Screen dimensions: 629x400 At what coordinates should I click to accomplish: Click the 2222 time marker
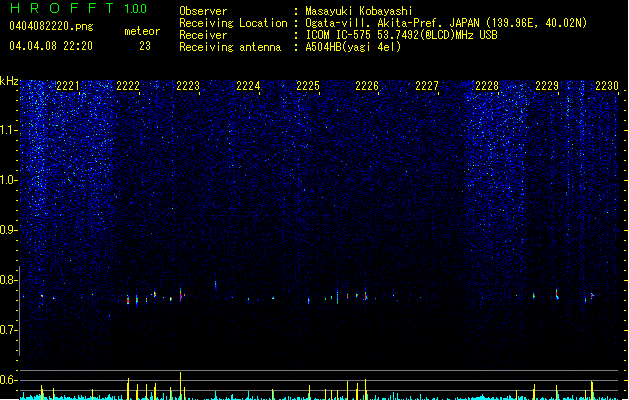click(x=128, y=86)
